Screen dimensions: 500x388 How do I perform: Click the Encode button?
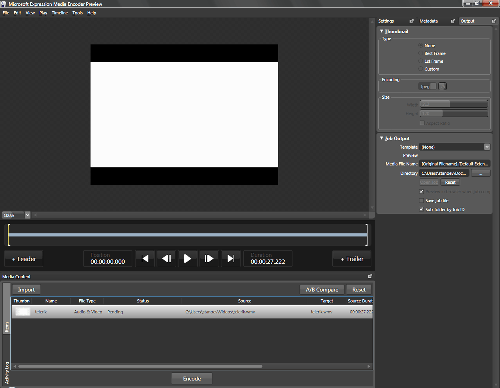(x=192, y=379)
